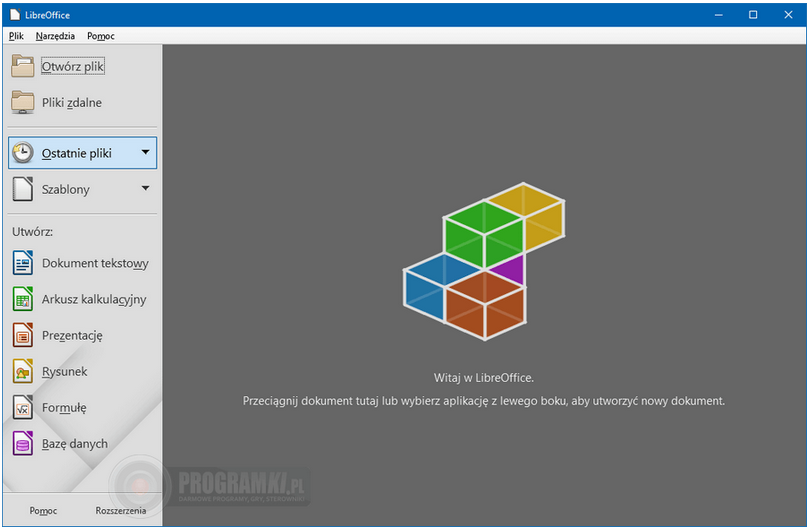The height and width of the screenshot is (530, 810).
Task: Expand the Ostatnie pliki dropdown arrow
Action: coord(146,152)
